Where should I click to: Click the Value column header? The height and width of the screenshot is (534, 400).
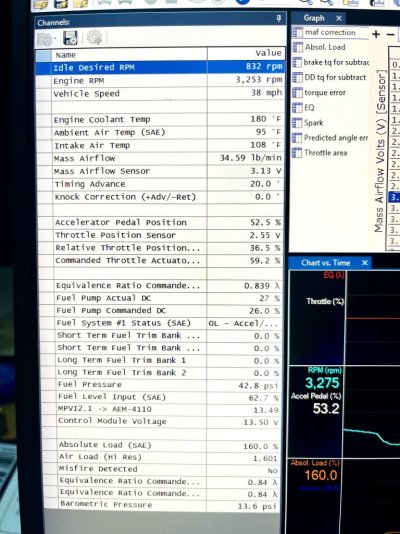[x=246, y=53]
